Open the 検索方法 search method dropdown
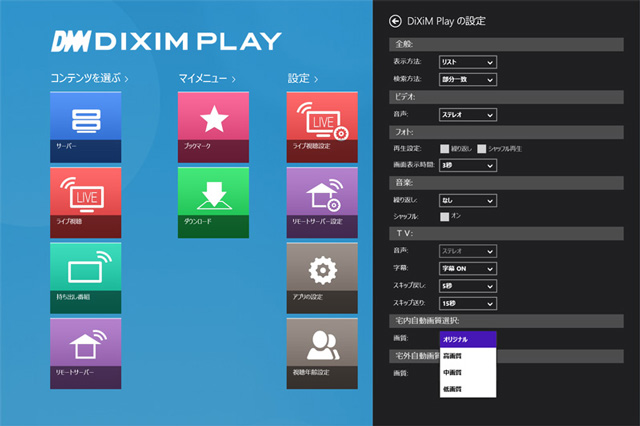Screen dimensions: 640x426 (468, 79)
